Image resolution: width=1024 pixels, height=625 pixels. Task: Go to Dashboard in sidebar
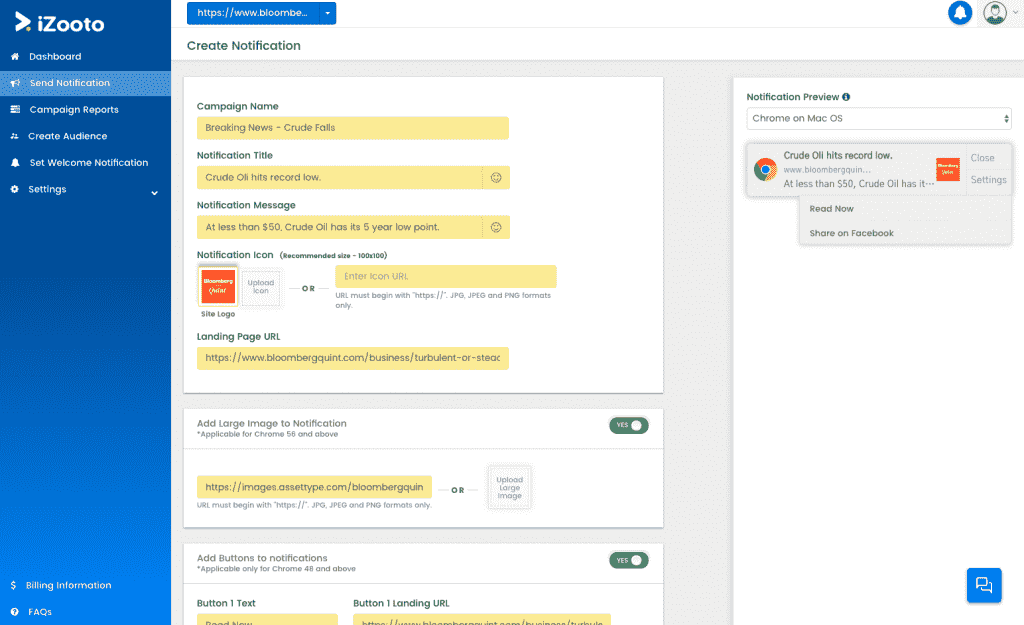tap(55, 57)
